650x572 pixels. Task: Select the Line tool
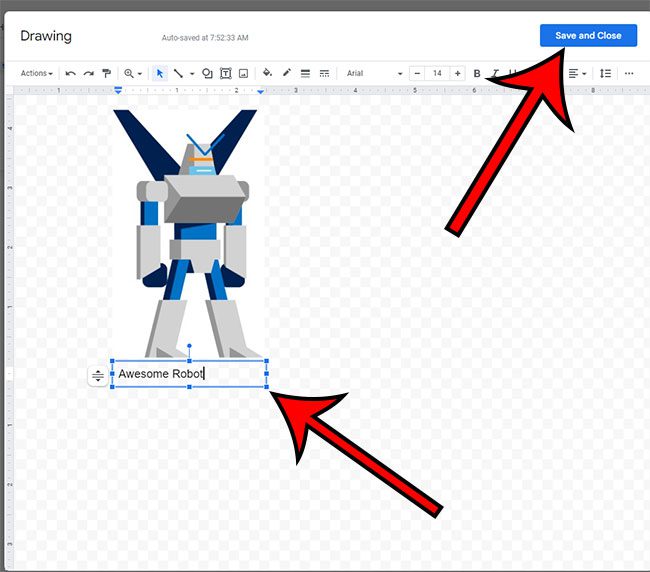coord(178,73)
